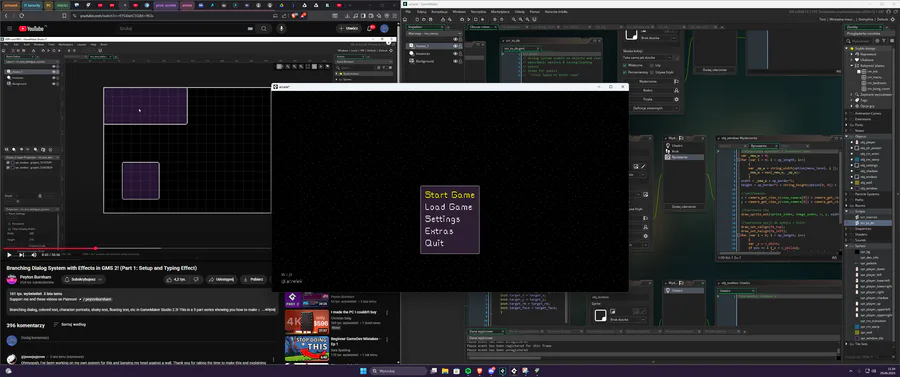
Task: Expand the Animation Curves folder
Action: click(x=847, y=113)
